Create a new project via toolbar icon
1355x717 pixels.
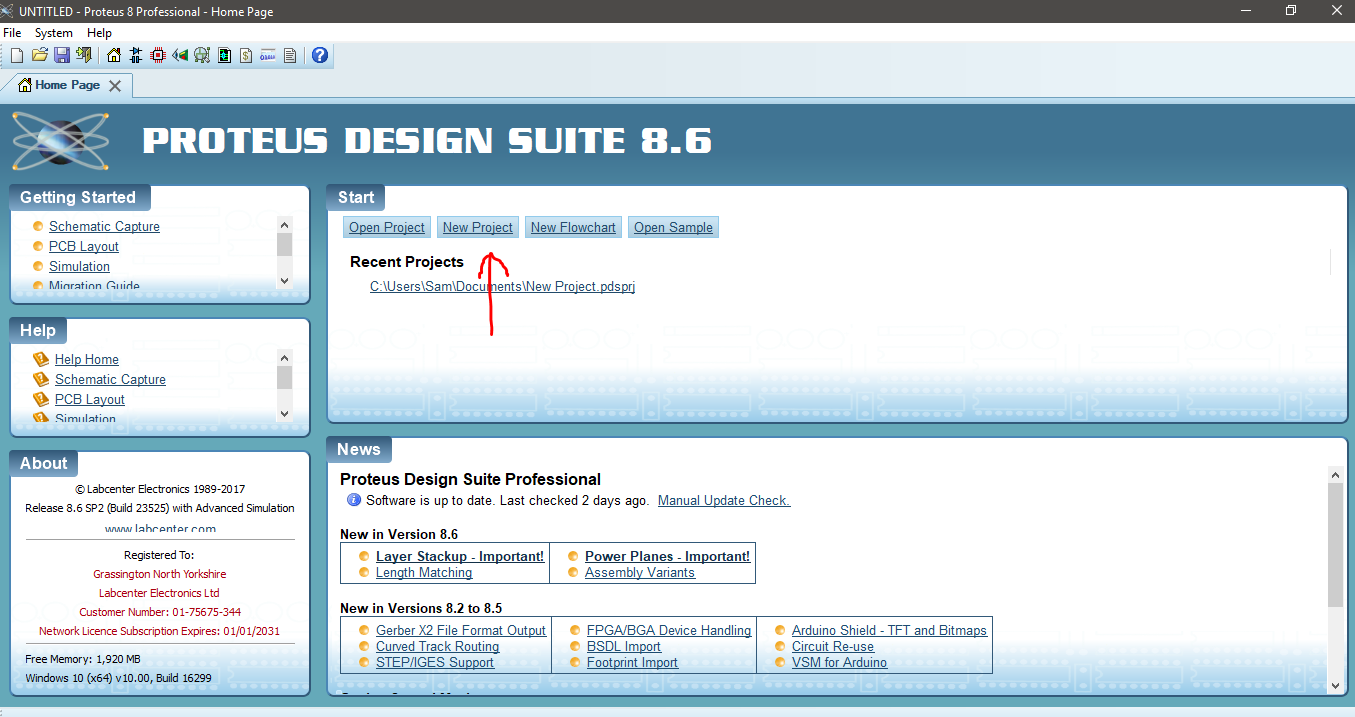(17, 55)
